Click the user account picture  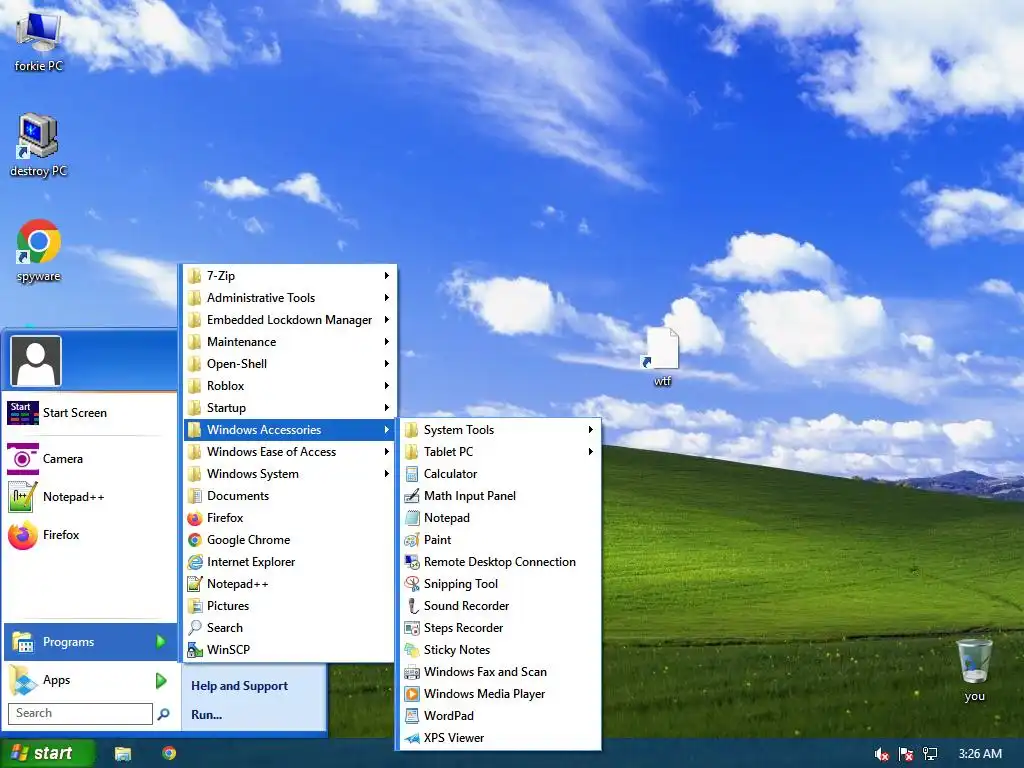click(36, 361)
